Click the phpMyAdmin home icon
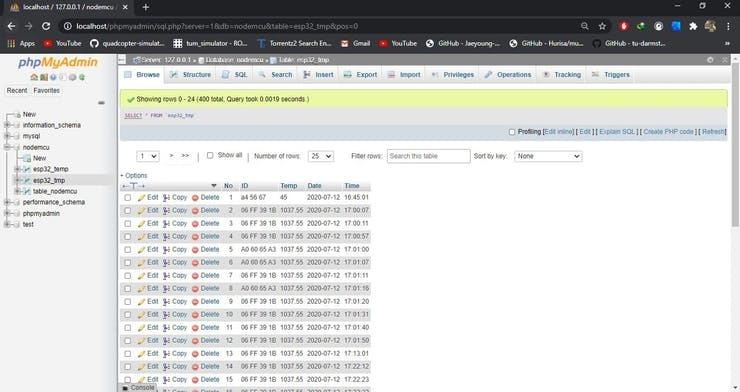The width and height of the screenshot is (740, 392). [x=34, y=77]
